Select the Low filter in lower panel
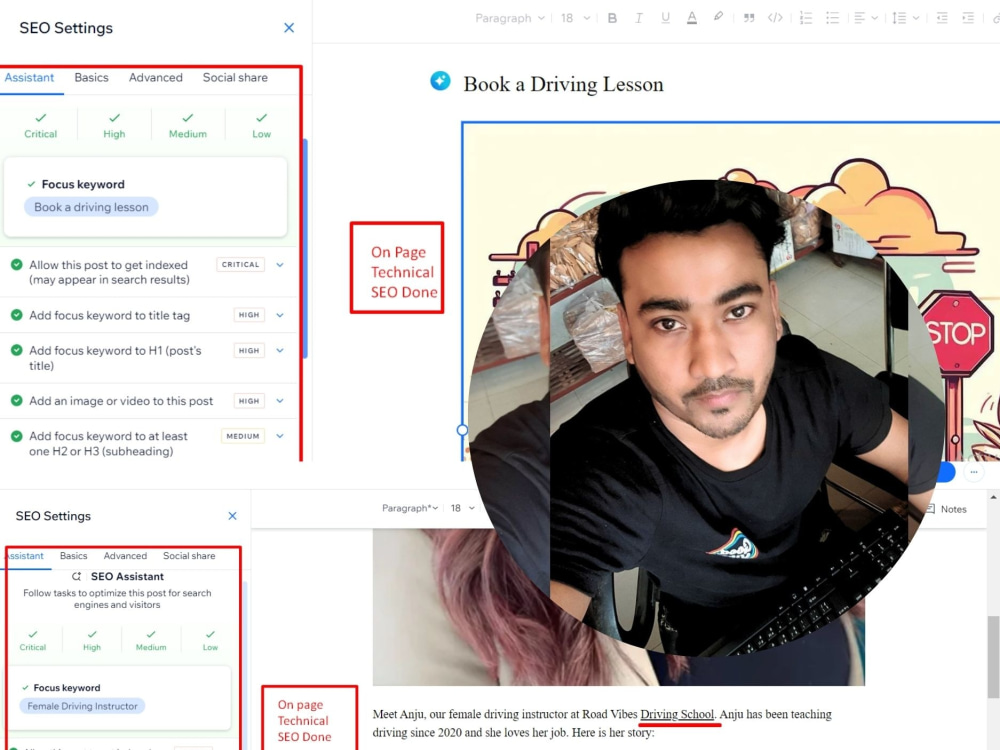 coord(210,640)
